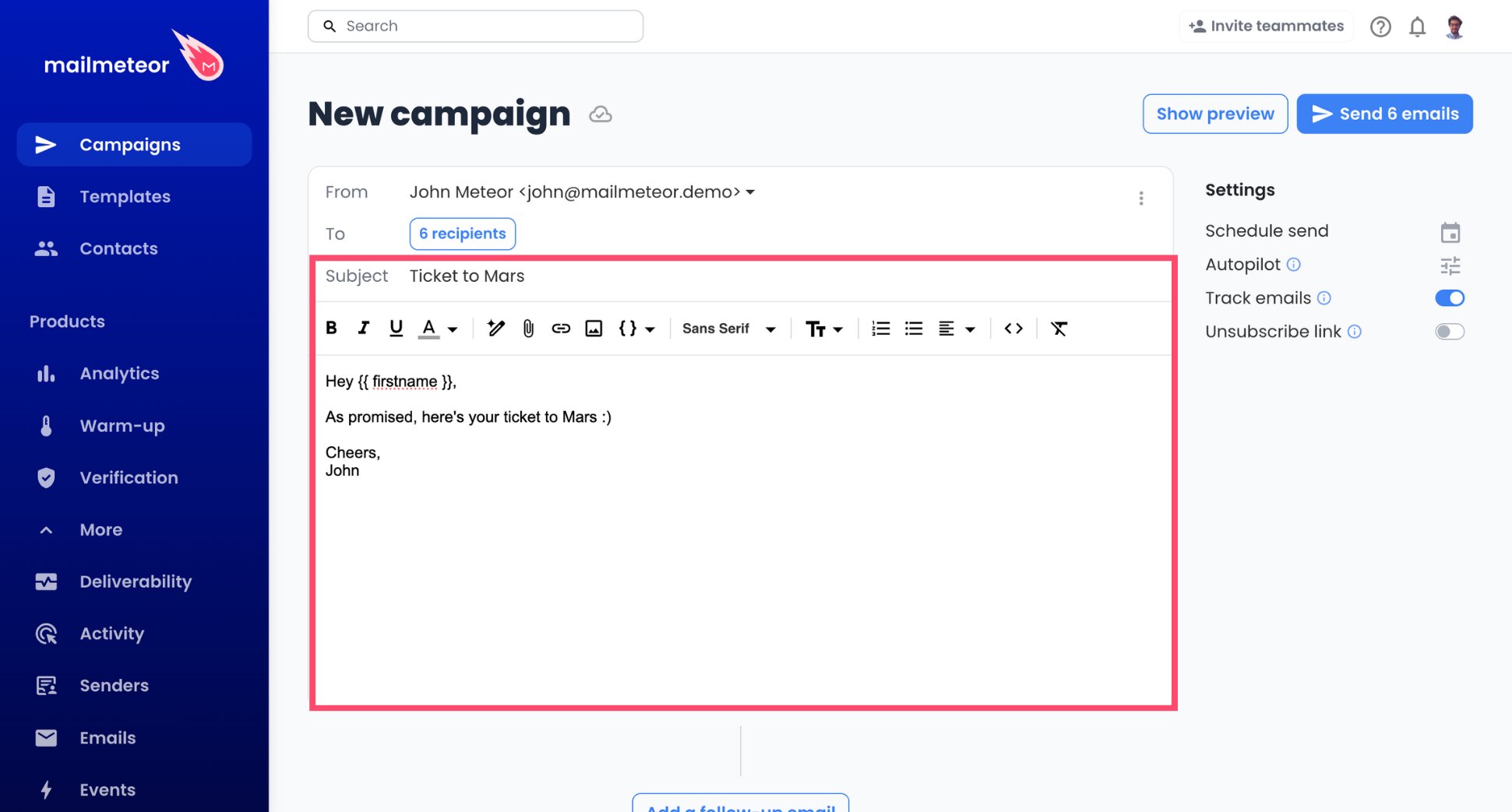This screenshot has height=812, width=1512.
Task: Open the 6 recipients list
Action: coord(462,234)
